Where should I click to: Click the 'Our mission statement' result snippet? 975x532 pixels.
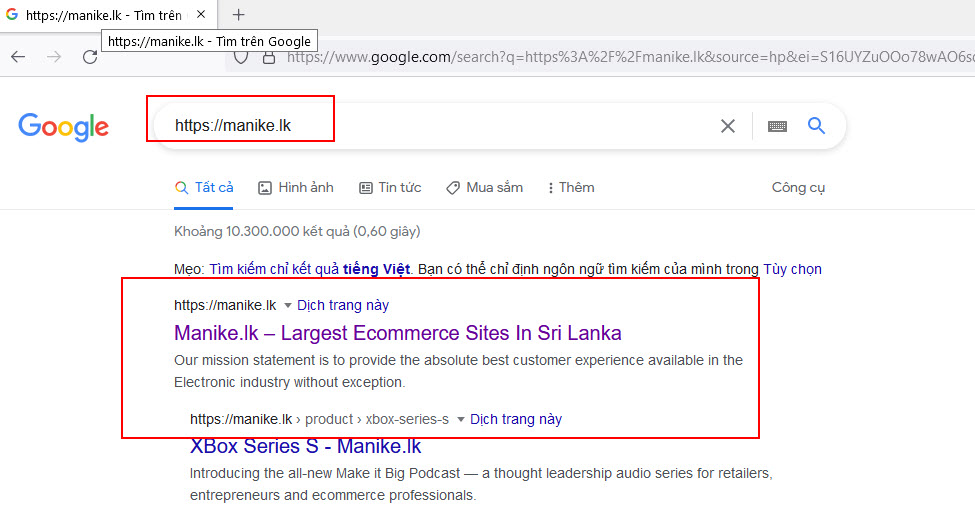pyautogui.click(x=458, y=371)
